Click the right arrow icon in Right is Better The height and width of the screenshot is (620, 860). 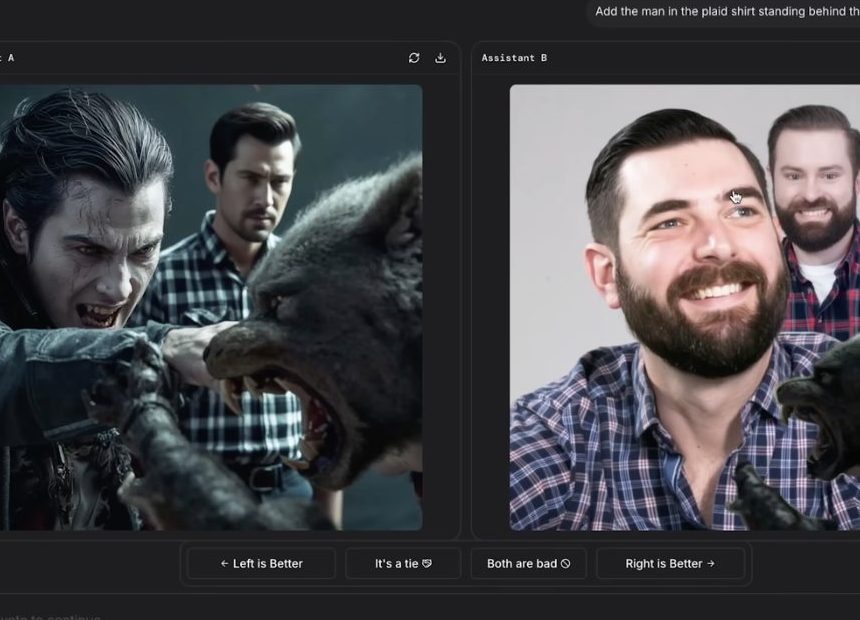[x=711, y=564]
